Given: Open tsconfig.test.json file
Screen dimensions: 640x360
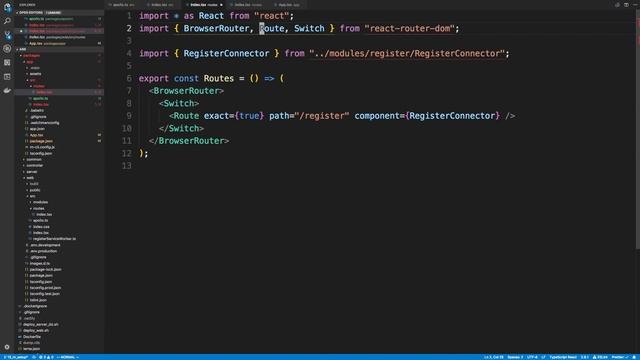Looking at the screenshot, I should coord(44,294).
